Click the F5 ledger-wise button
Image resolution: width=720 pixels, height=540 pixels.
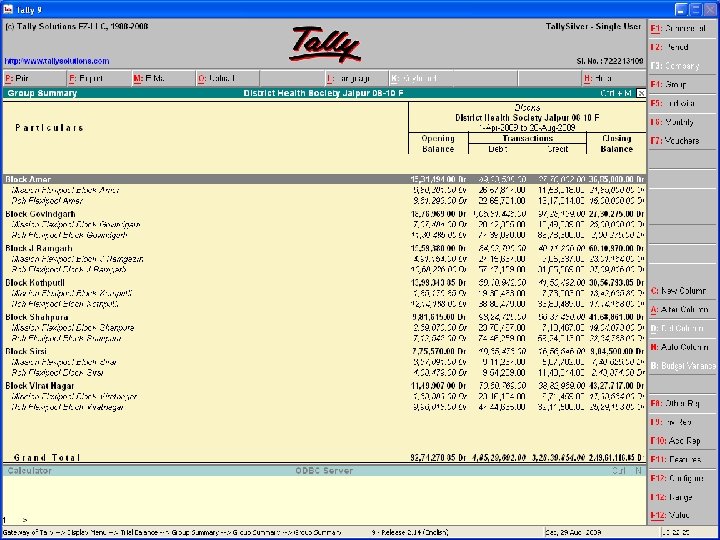[x=683, y=103]
